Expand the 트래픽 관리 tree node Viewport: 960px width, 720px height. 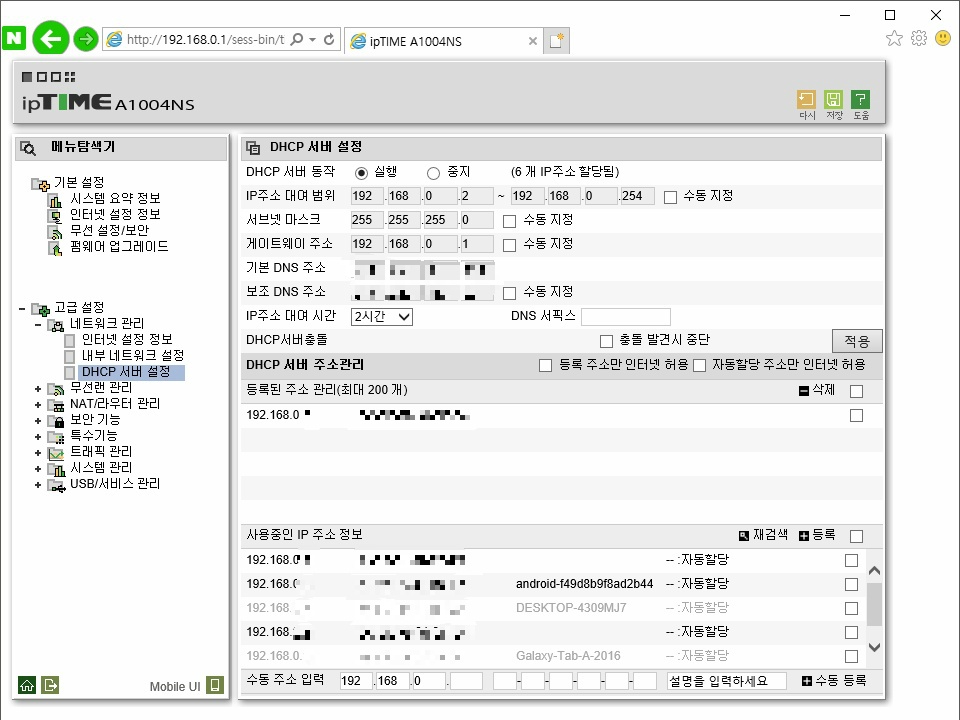point(38,453)
